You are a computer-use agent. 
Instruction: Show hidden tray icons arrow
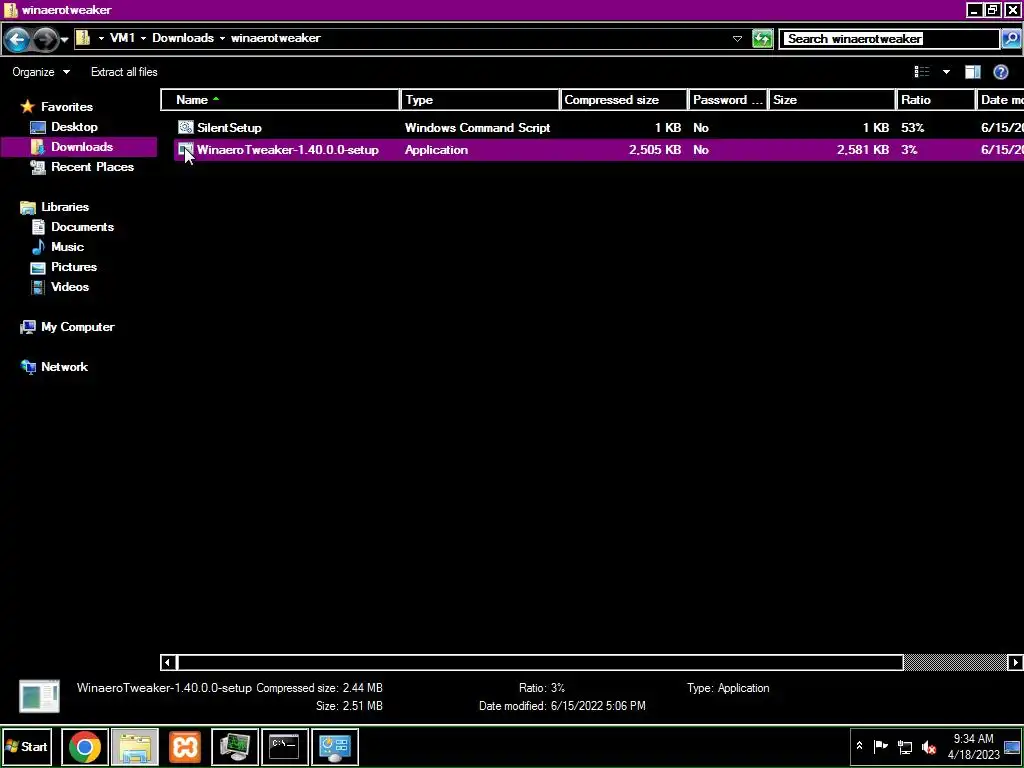coord(859,746)
